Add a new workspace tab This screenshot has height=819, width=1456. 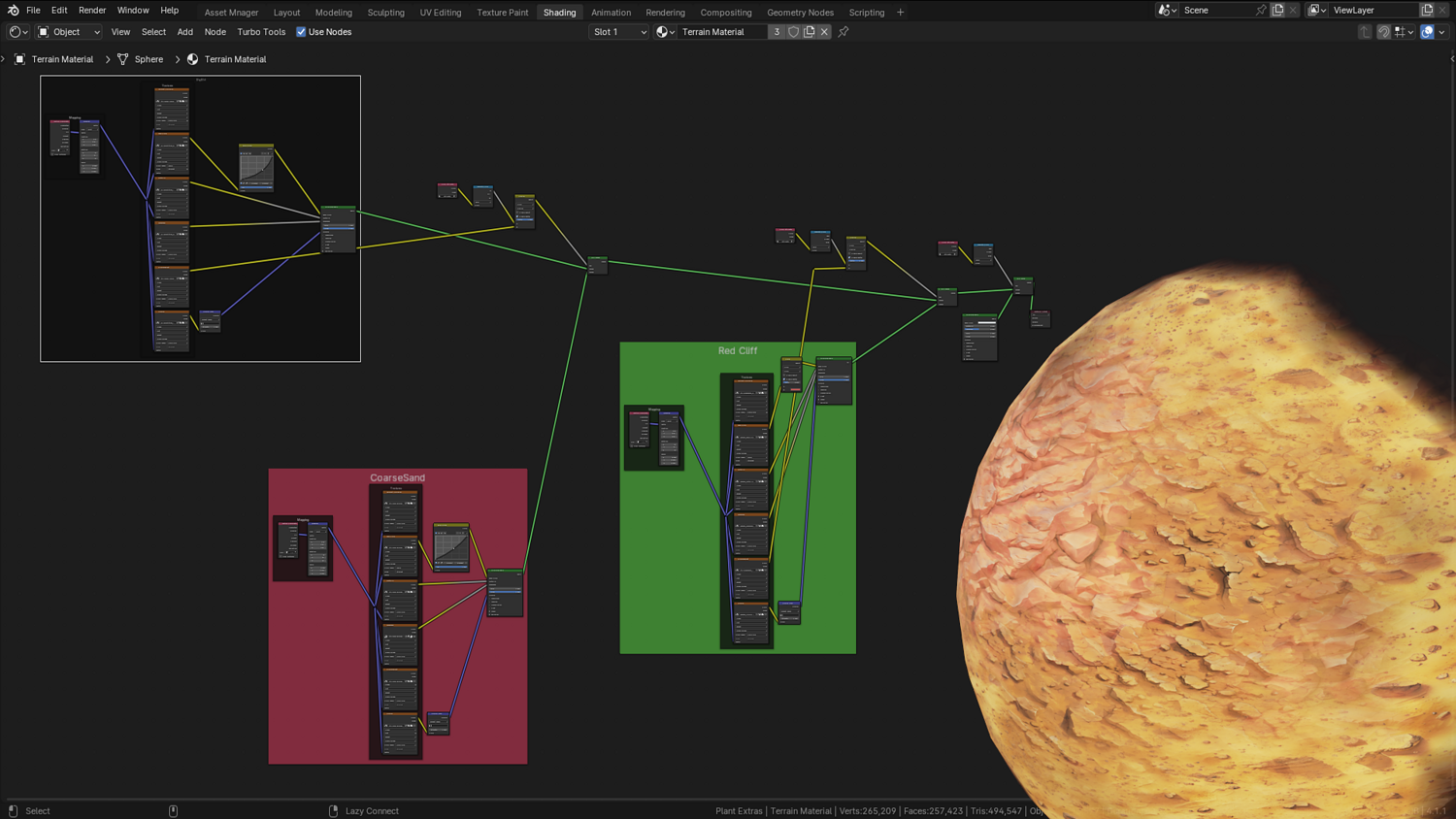(901, 13)
